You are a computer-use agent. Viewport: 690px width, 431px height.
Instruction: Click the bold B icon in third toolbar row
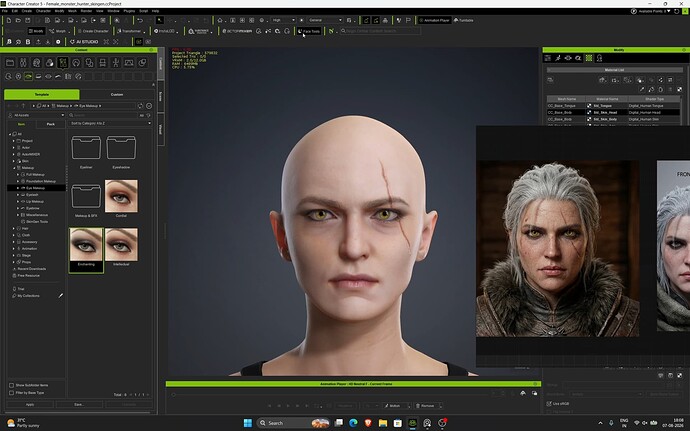(x=28, y=42)
